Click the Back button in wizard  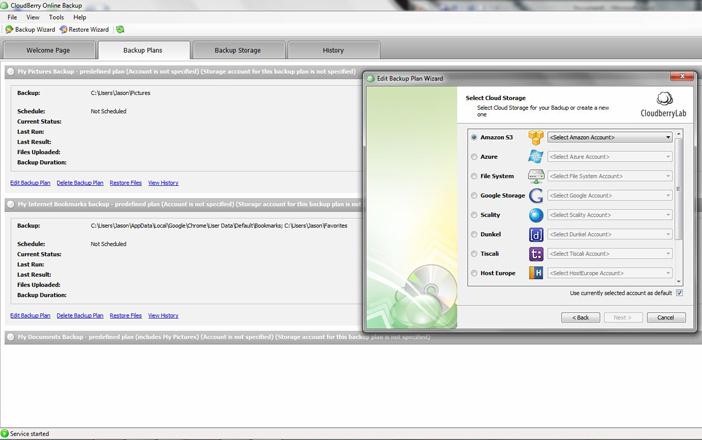point(581,317)
